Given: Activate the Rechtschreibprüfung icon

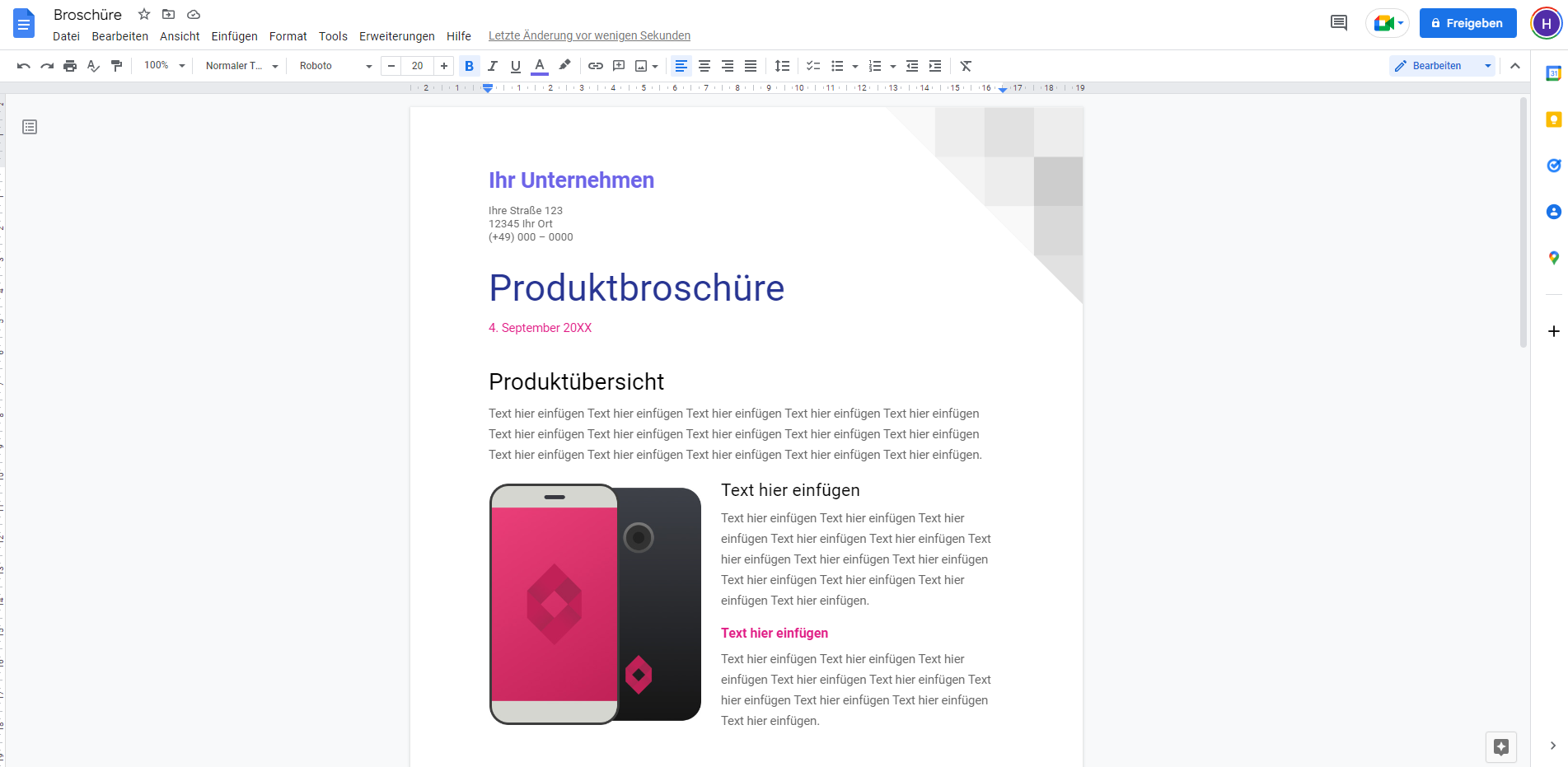Looking at the screenshot, I should tap(93, 66).
